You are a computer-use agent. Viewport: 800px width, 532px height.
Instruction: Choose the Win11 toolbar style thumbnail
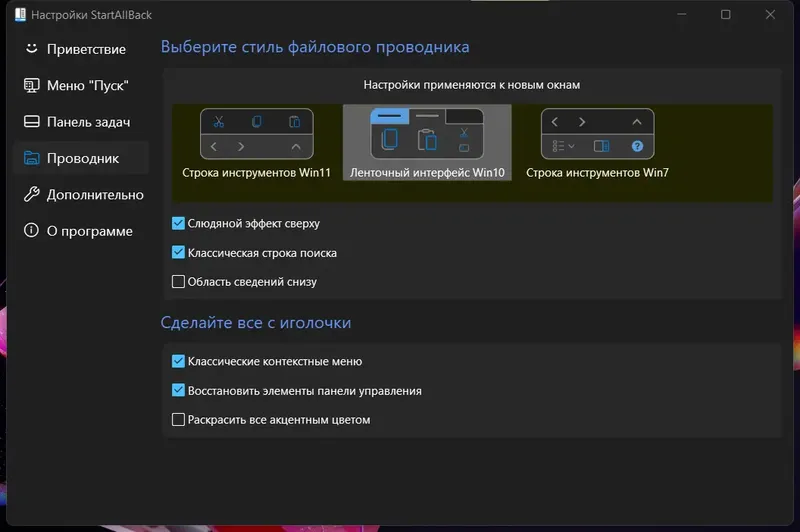pos(257,134)
